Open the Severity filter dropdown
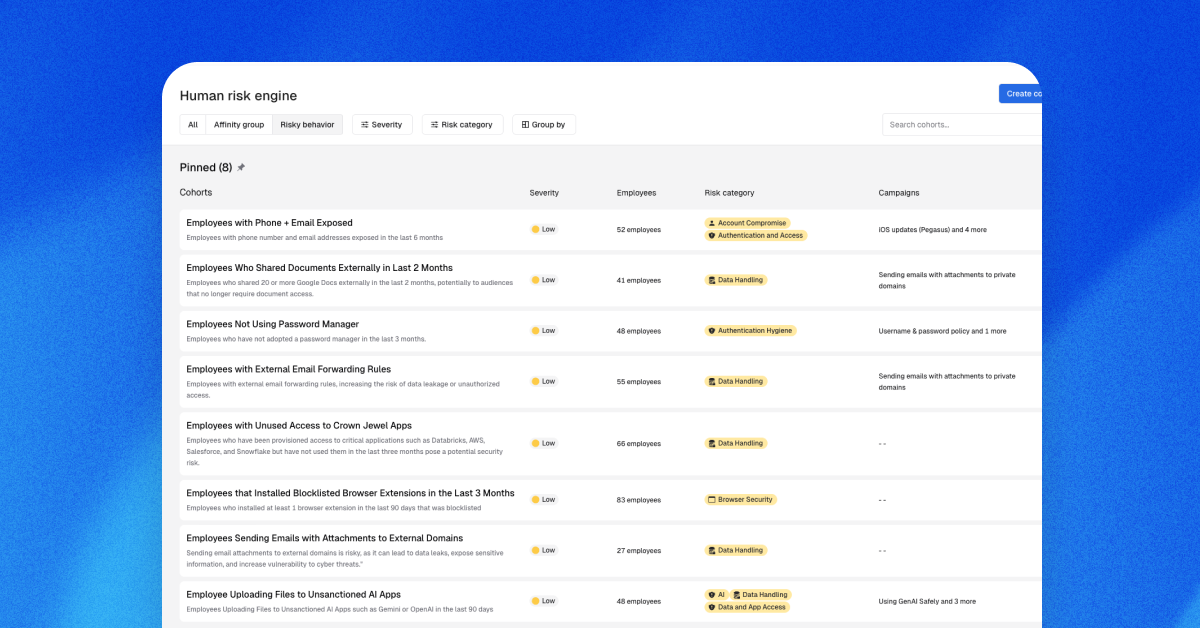 coord(382,124)
